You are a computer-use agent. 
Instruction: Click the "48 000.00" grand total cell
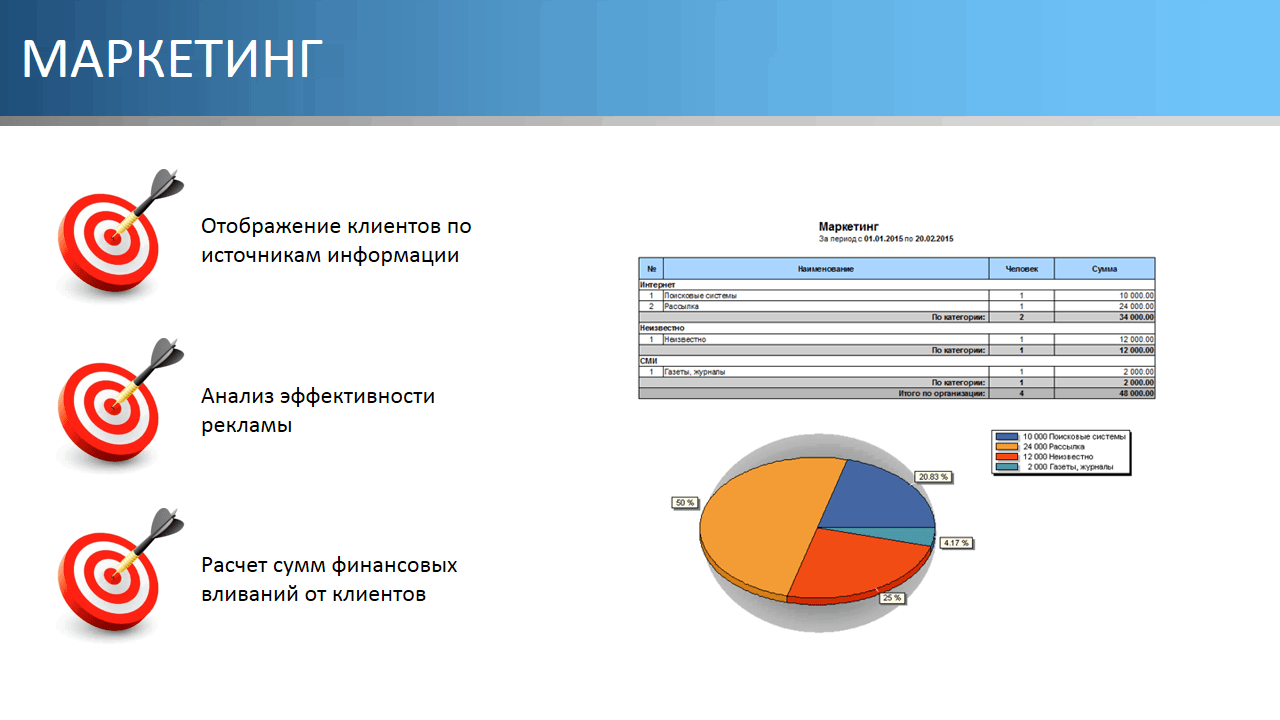[x=1105, y=393]
